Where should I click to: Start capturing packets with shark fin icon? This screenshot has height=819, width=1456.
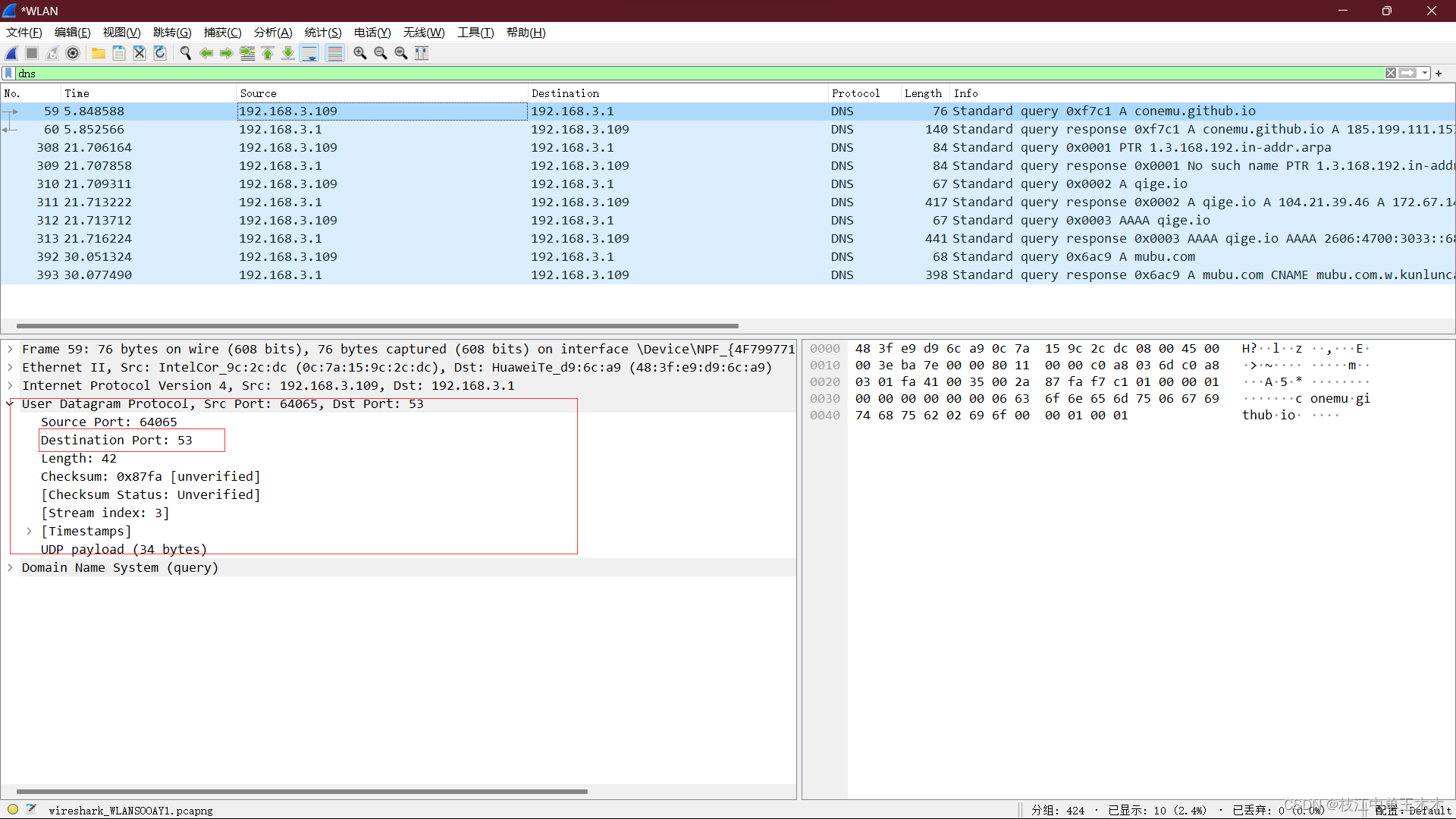pos(12,53)
